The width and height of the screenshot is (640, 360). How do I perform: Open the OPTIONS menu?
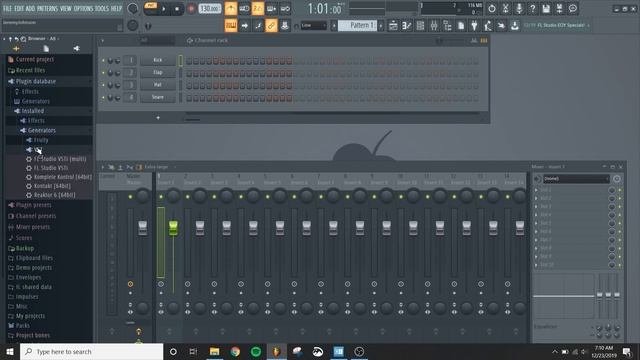(x=83, y=9)
